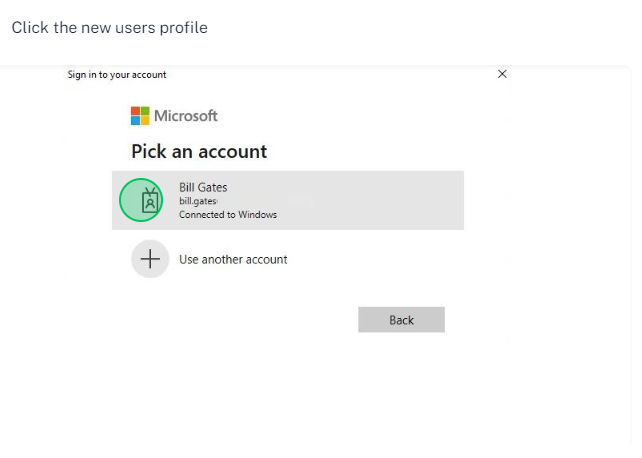Choose 'Use another account' option
The width and height of the screenshot is (642, 458).
(x=233, y=259)
